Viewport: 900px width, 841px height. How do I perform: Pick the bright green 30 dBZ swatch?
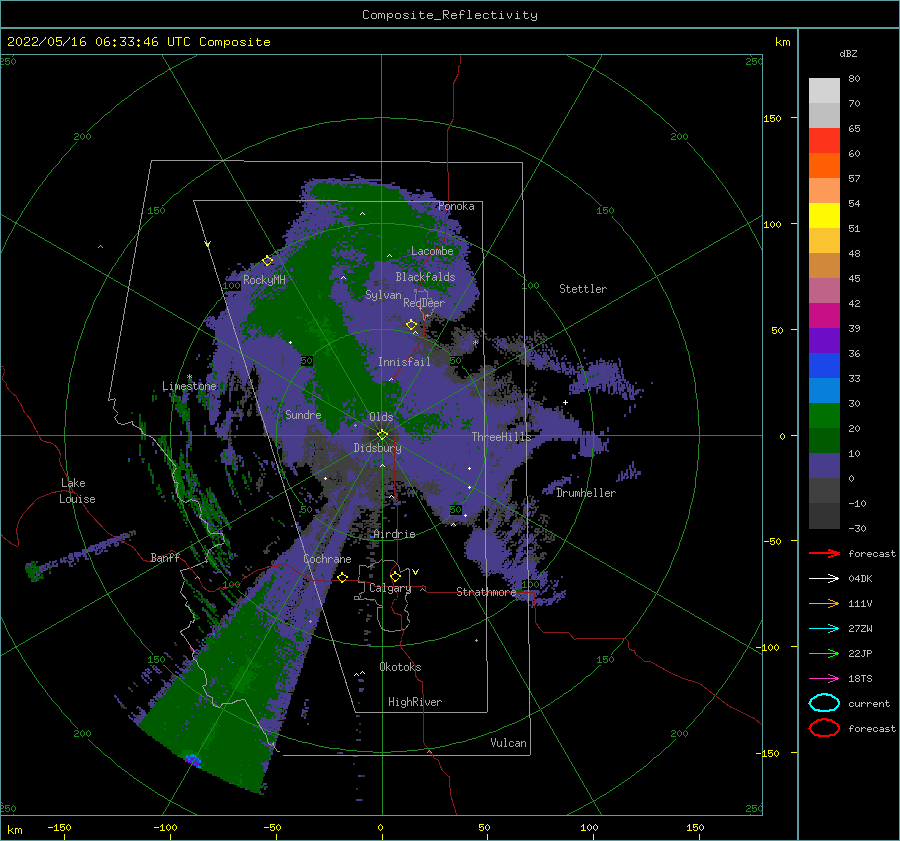point(824,415)
